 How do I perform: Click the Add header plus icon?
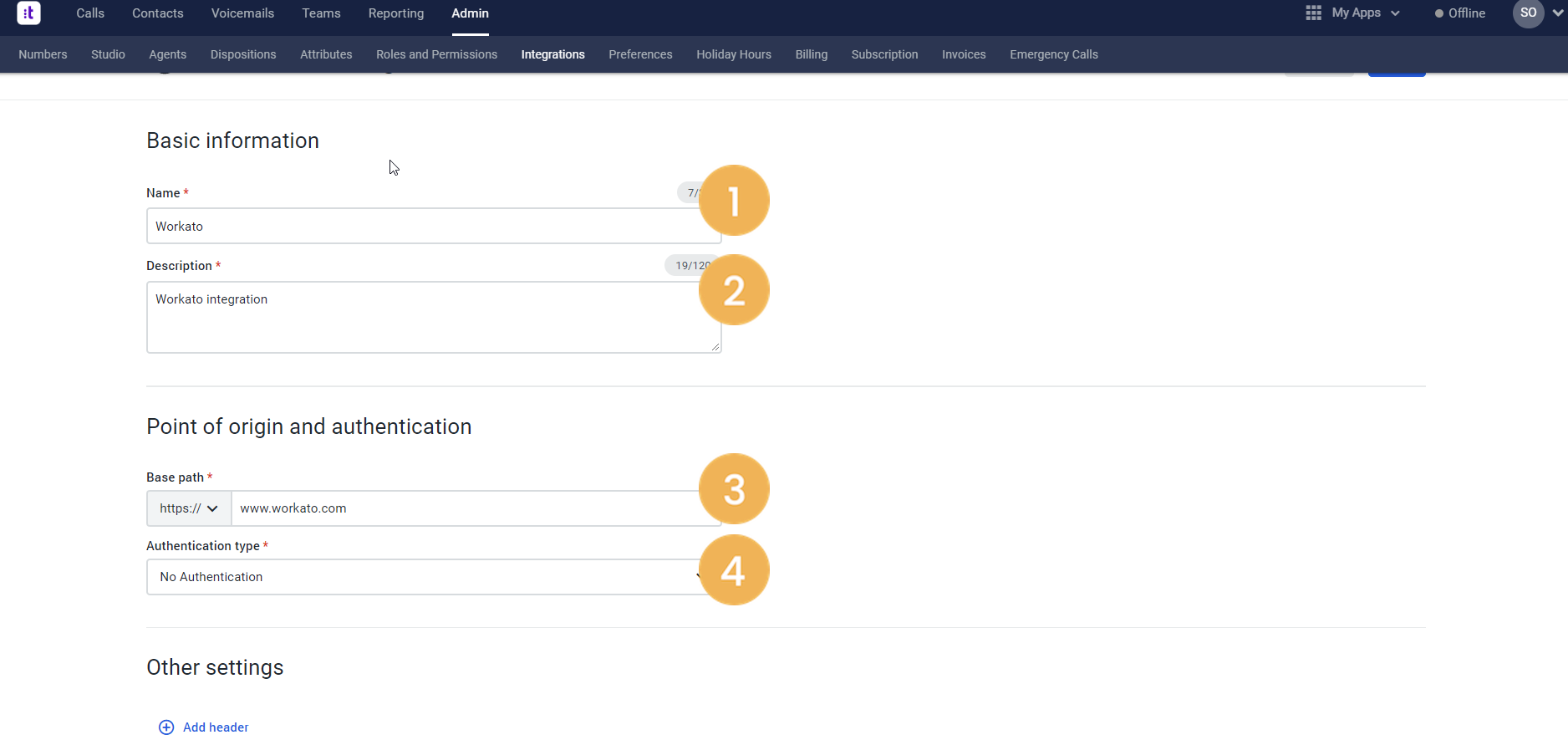point(166,727)
